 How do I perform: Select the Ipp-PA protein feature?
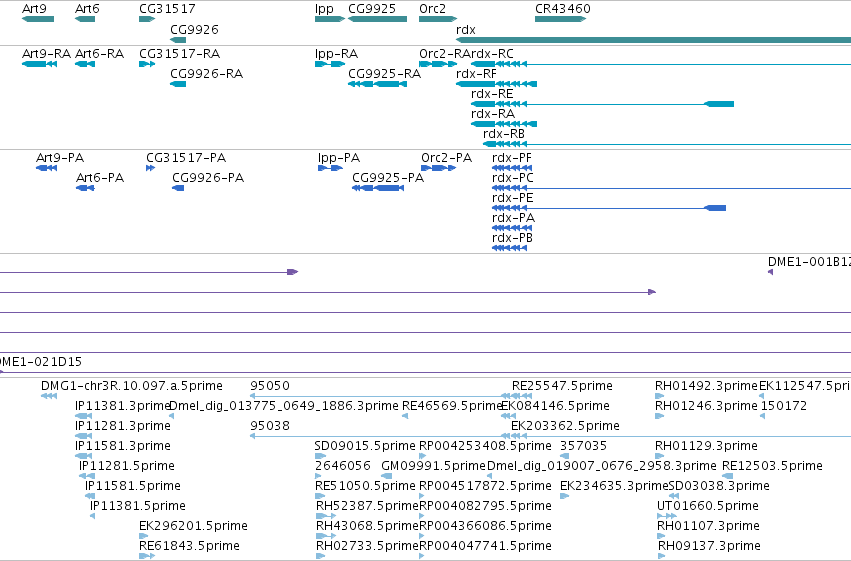pyautogui.click(x=331, y=168)
